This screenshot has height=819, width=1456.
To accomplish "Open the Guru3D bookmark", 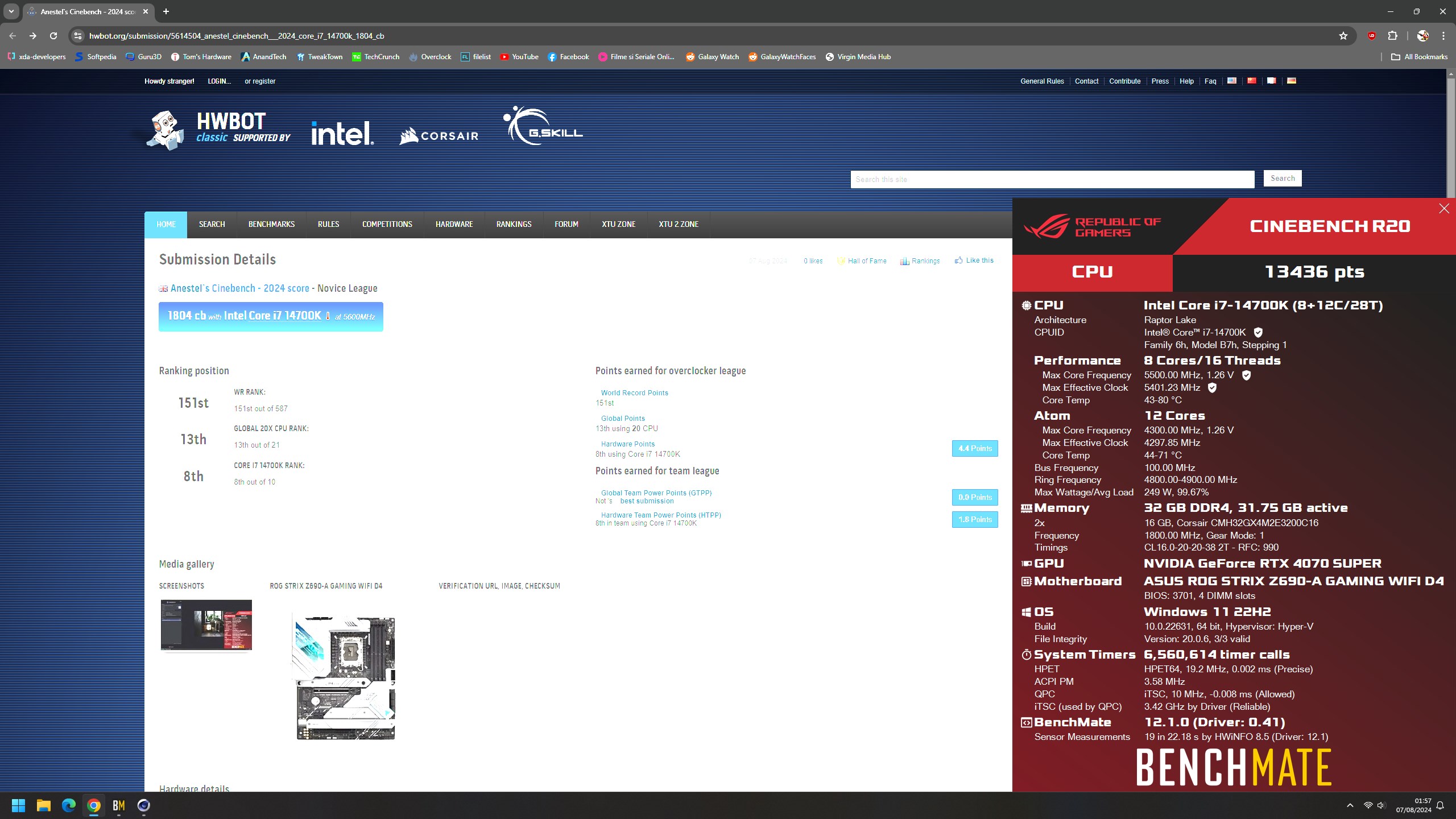I will 144,57.
